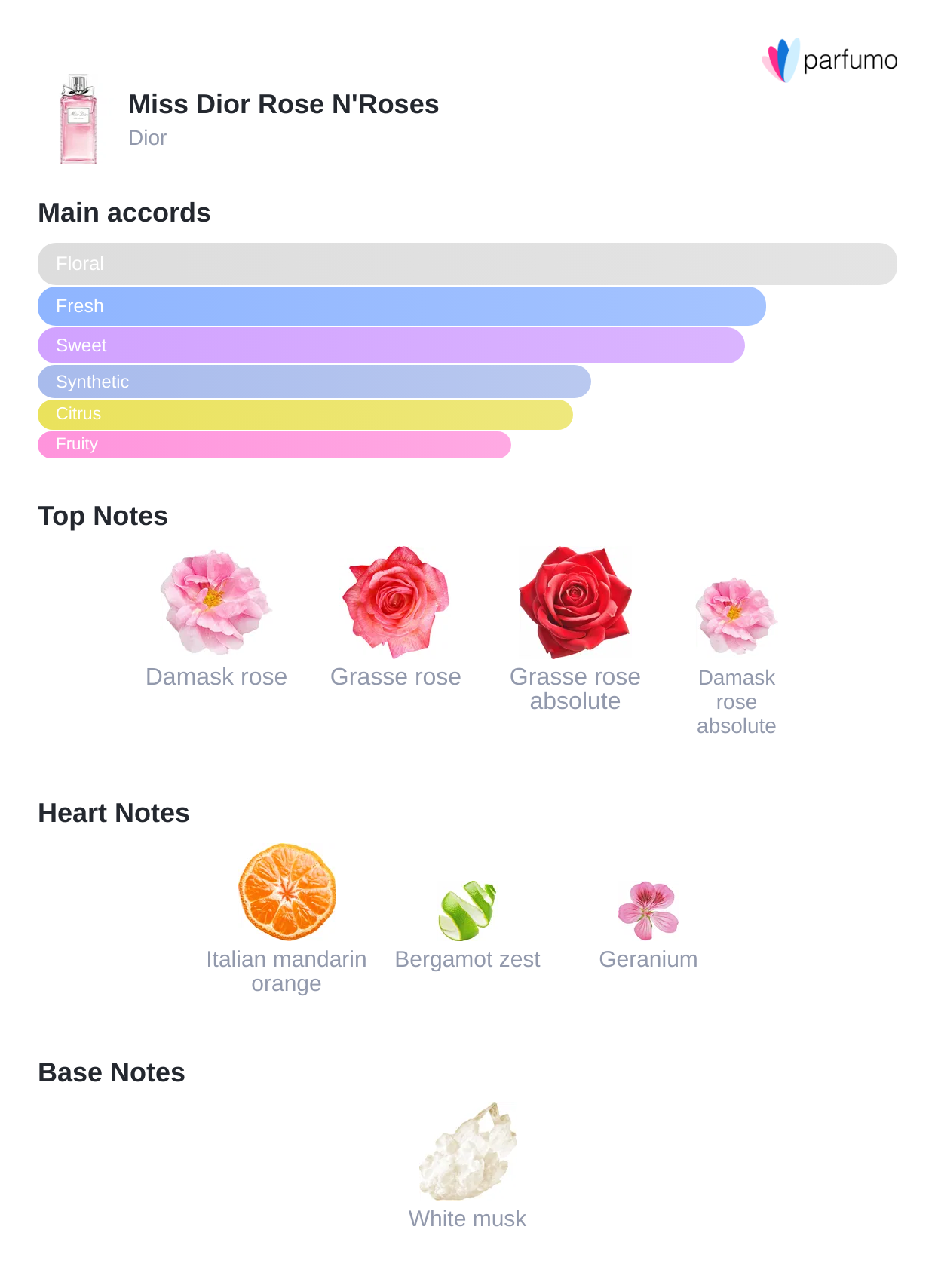
Task: Click the yellow Citrus accord bar
Action: (x=305, y=414)
